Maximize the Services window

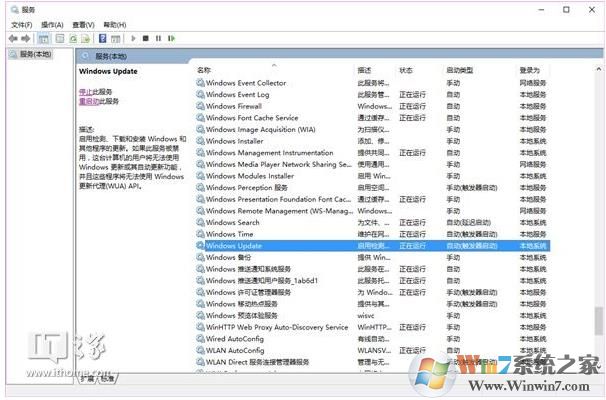(x=566, y=10)
